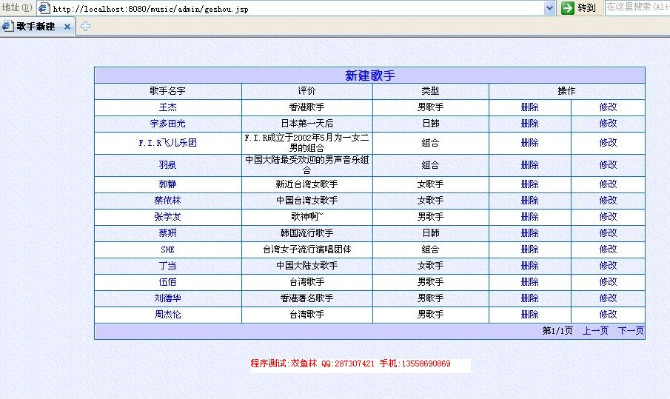Modify the SHE group entry
Screen dimensions: 670x399
[608, 249]
